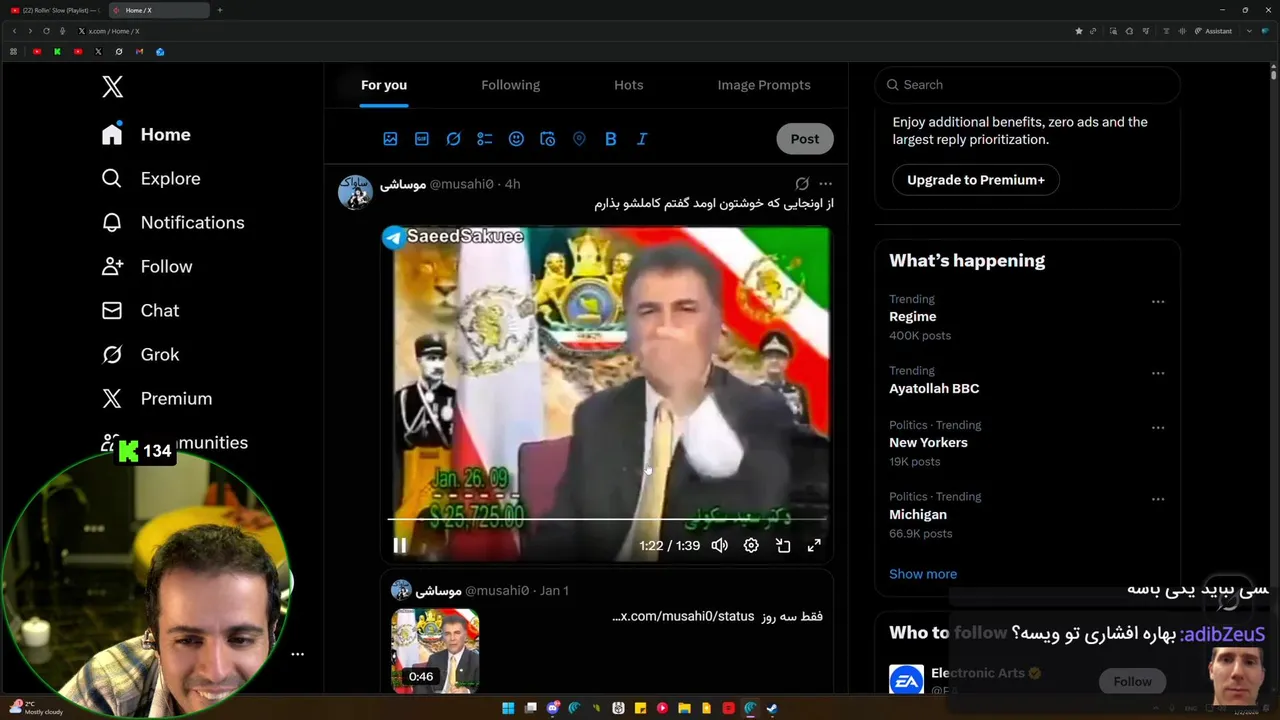
Task: Open File Explorer from taskbar
Action: tap(684, 708)
